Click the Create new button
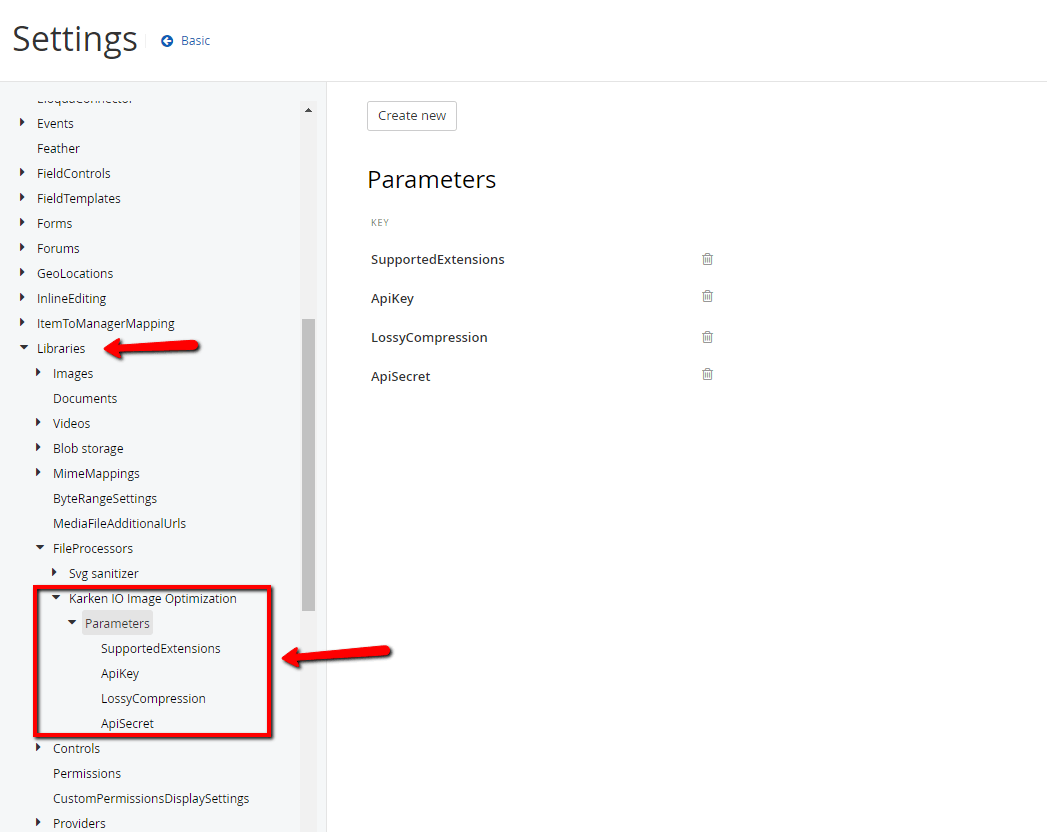This screenshot has width=1047, height=832. click(x=412, y=116)
